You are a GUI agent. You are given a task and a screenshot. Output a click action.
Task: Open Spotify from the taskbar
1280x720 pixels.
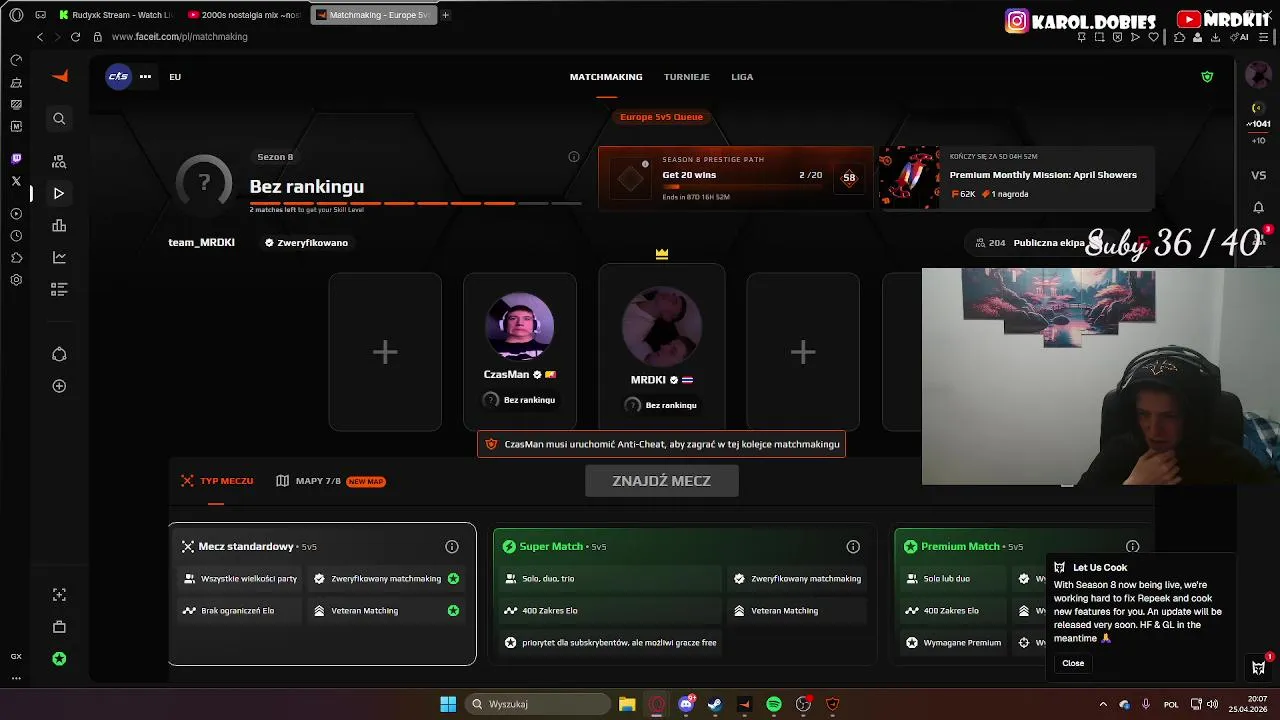774,704
